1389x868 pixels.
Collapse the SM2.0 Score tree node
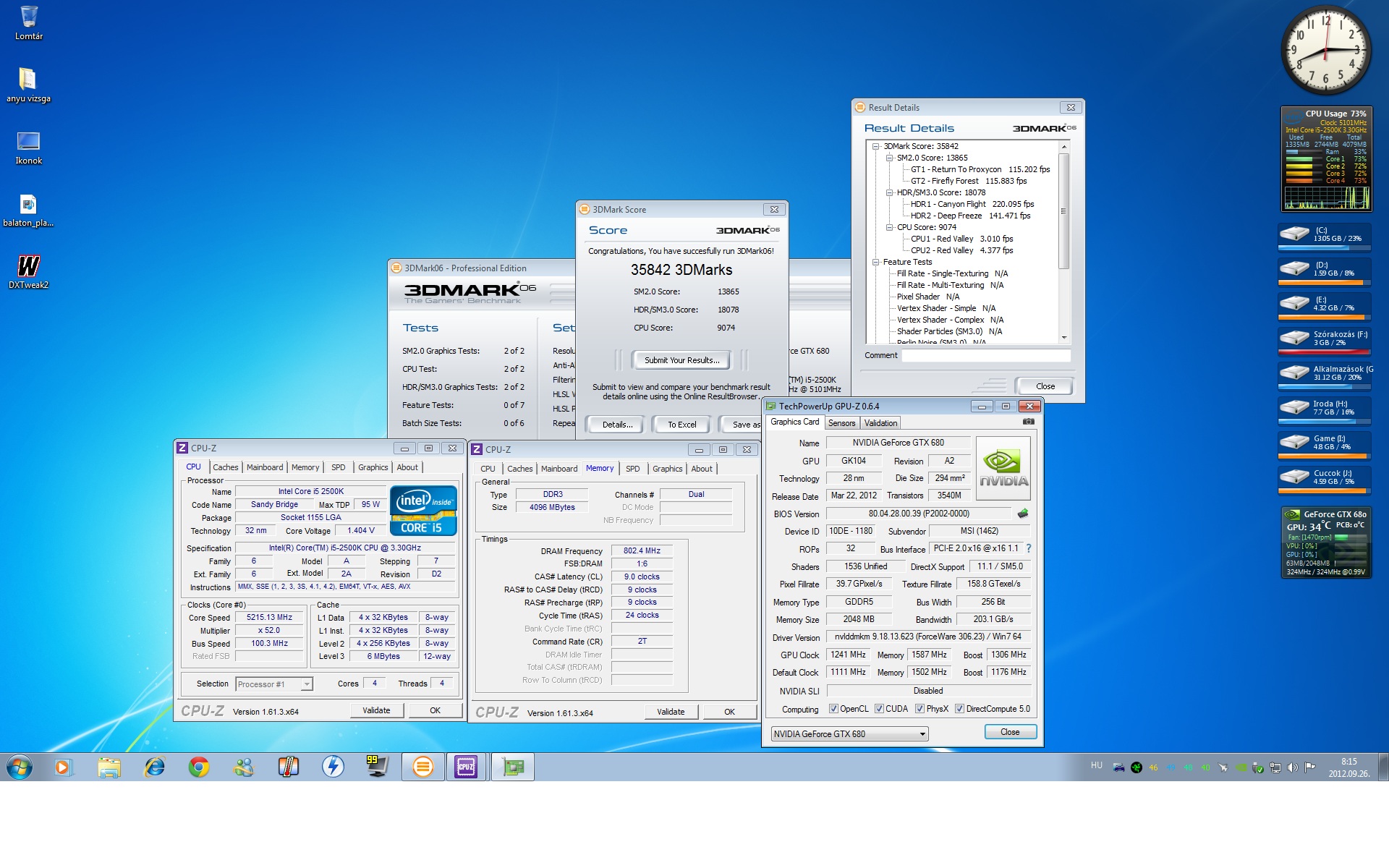(x=890, y=158)
